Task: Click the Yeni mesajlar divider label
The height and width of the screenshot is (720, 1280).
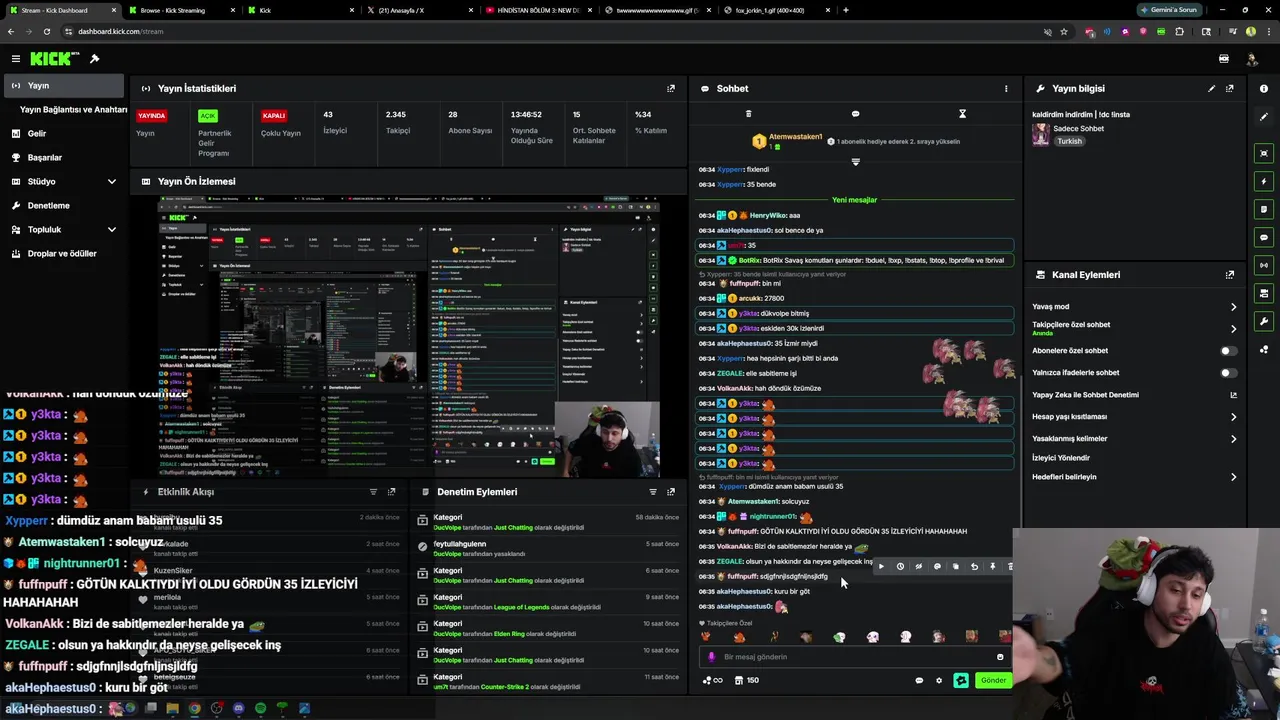Action: tap(855, 200)
